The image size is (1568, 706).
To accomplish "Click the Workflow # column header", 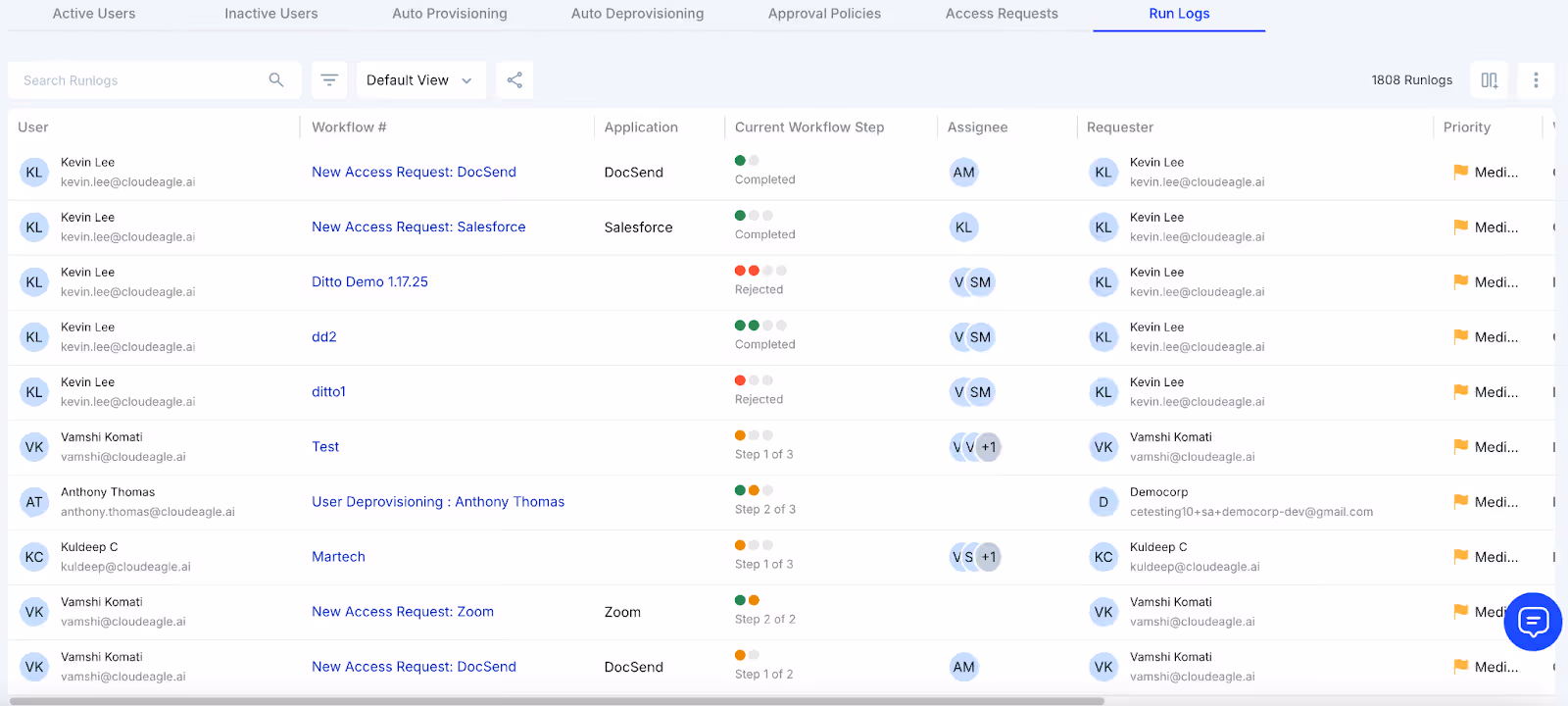I will 349,127.
